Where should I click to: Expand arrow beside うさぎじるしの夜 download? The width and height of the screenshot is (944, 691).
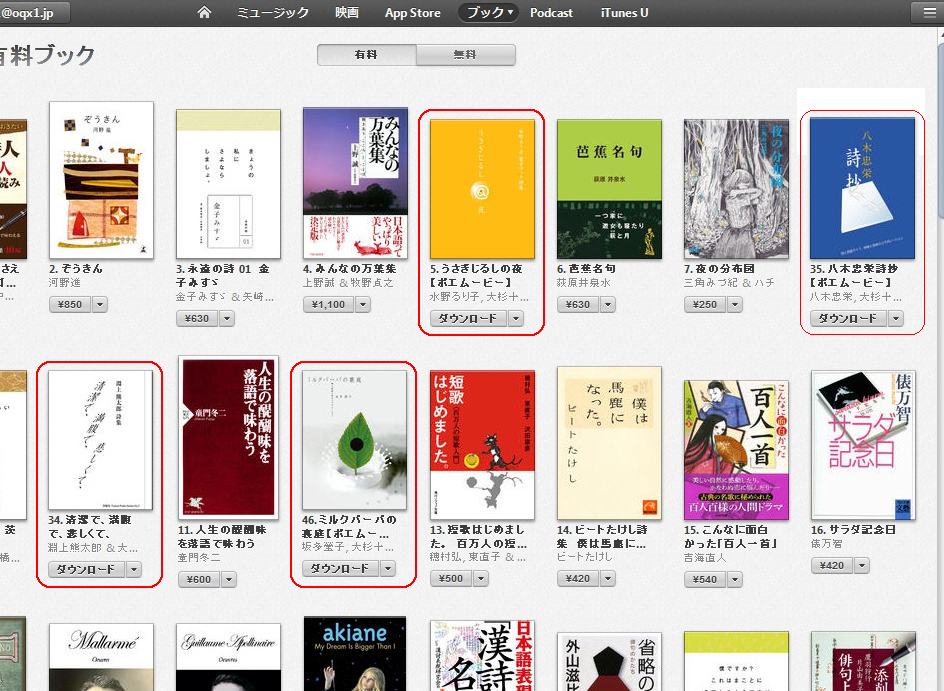click(516, 318)
